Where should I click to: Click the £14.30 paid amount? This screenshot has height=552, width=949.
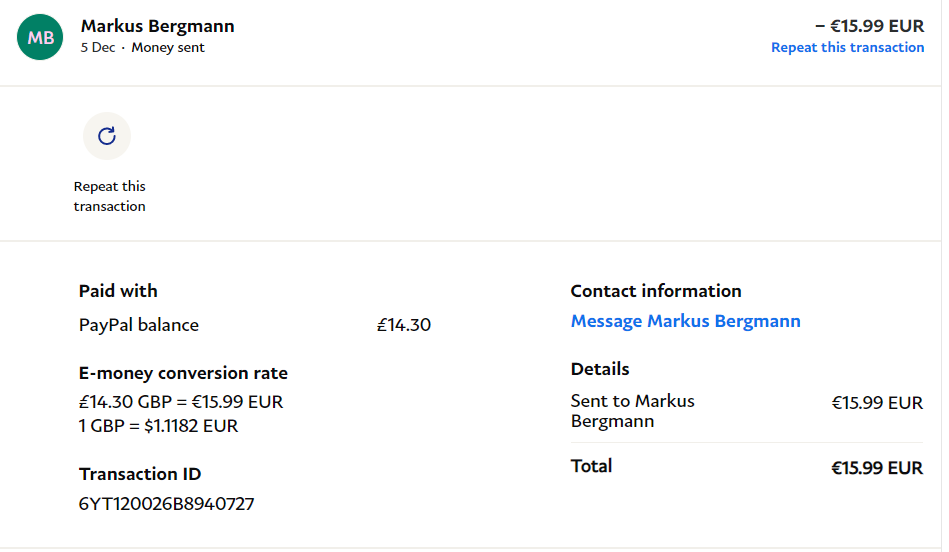403,325
